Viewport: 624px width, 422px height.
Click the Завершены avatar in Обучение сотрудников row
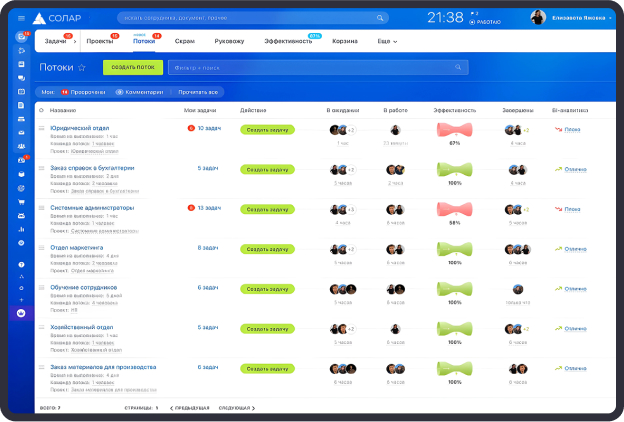pyautogui.click(x=518, y=289)
